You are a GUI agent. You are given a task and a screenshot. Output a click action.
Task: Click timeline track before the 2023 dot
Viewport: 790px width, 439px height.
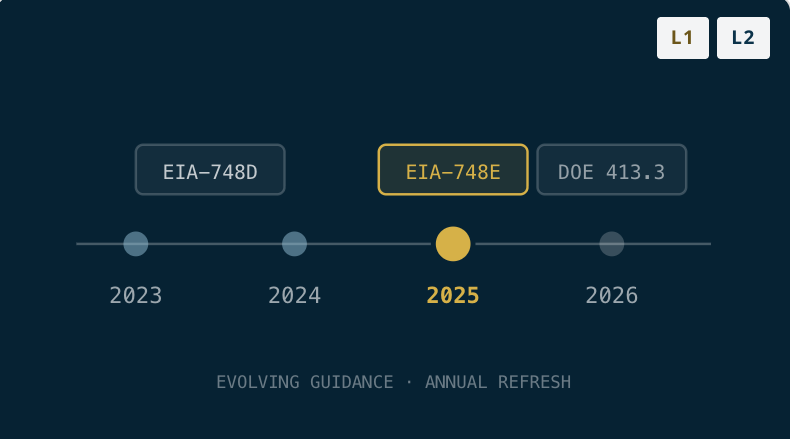[x=100, y=244]
